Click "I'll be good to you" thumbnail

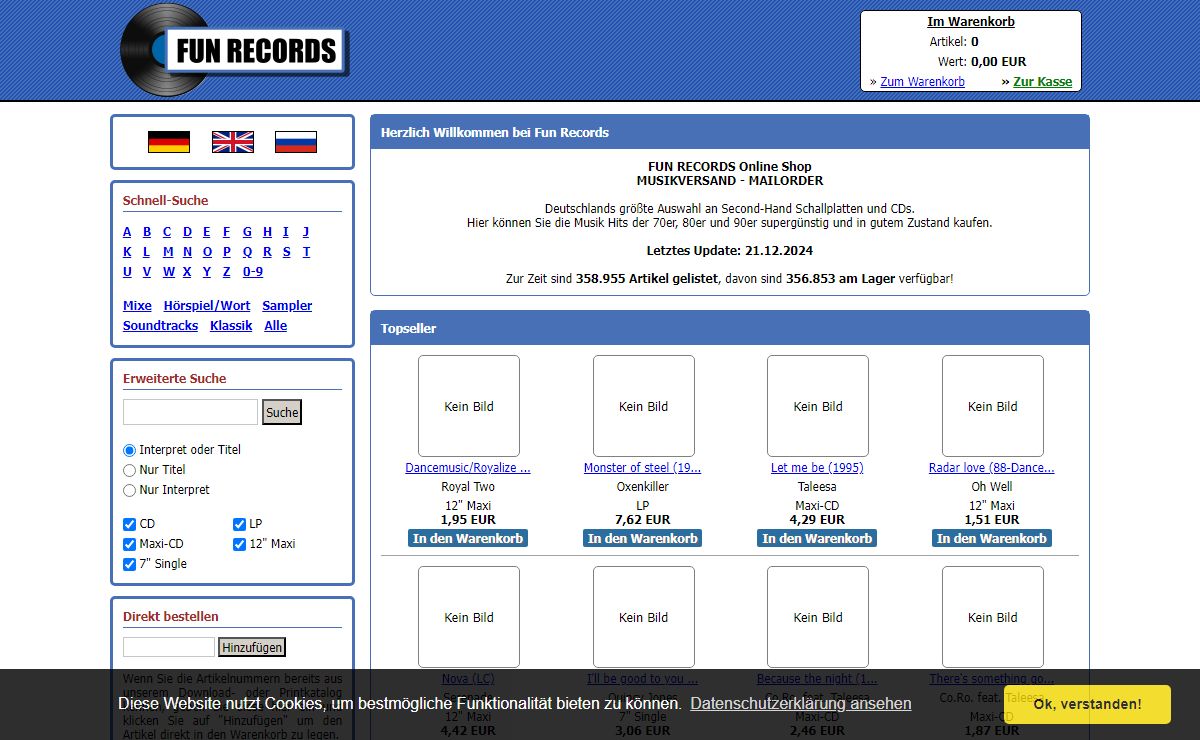(644, 617)
